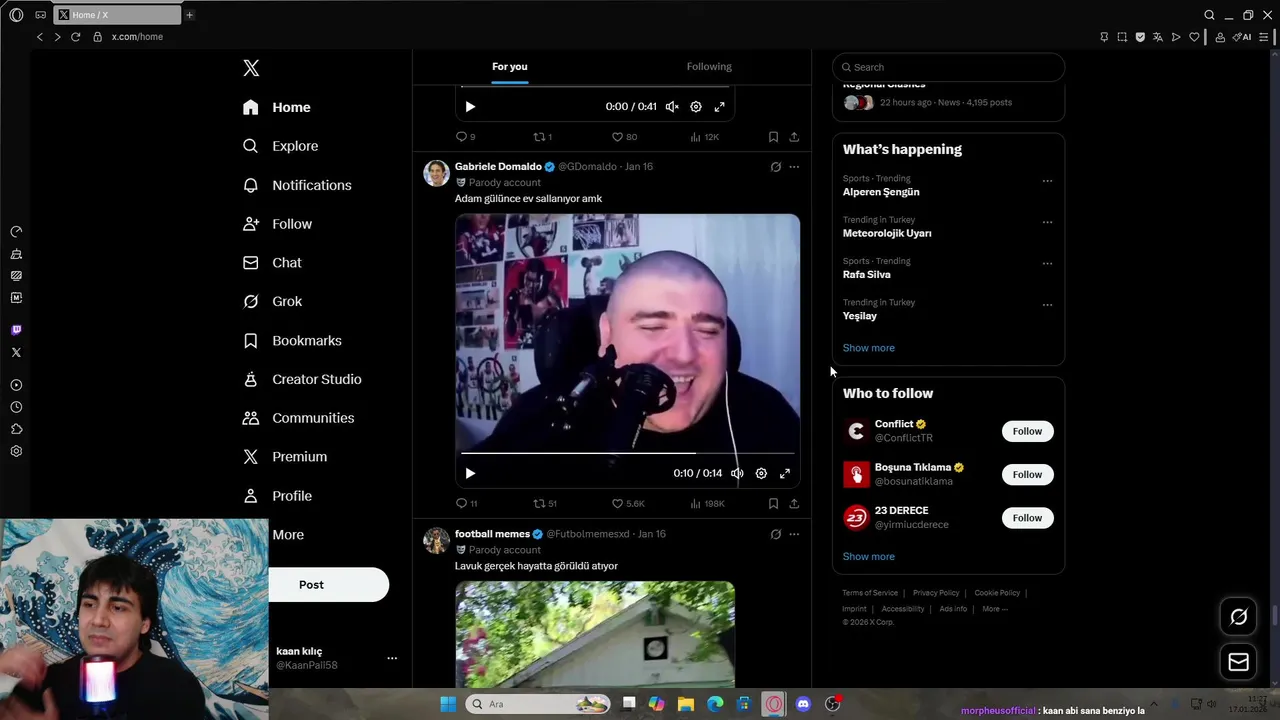Seek on Gabriele Domaldo video progress bar

[x=628, y=454]
